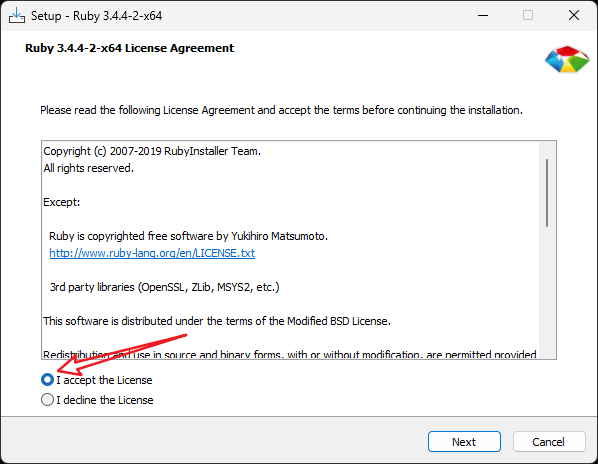The width and height of the screenshot is (598, 464).
Task: Click the greyed-out maximize window button
Action: 528,16
